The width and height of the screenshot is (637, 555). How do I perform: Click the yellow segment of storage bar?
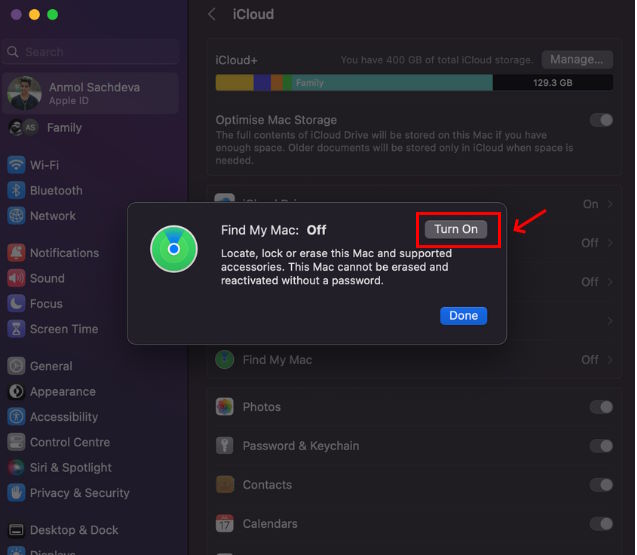coord(235,83)
